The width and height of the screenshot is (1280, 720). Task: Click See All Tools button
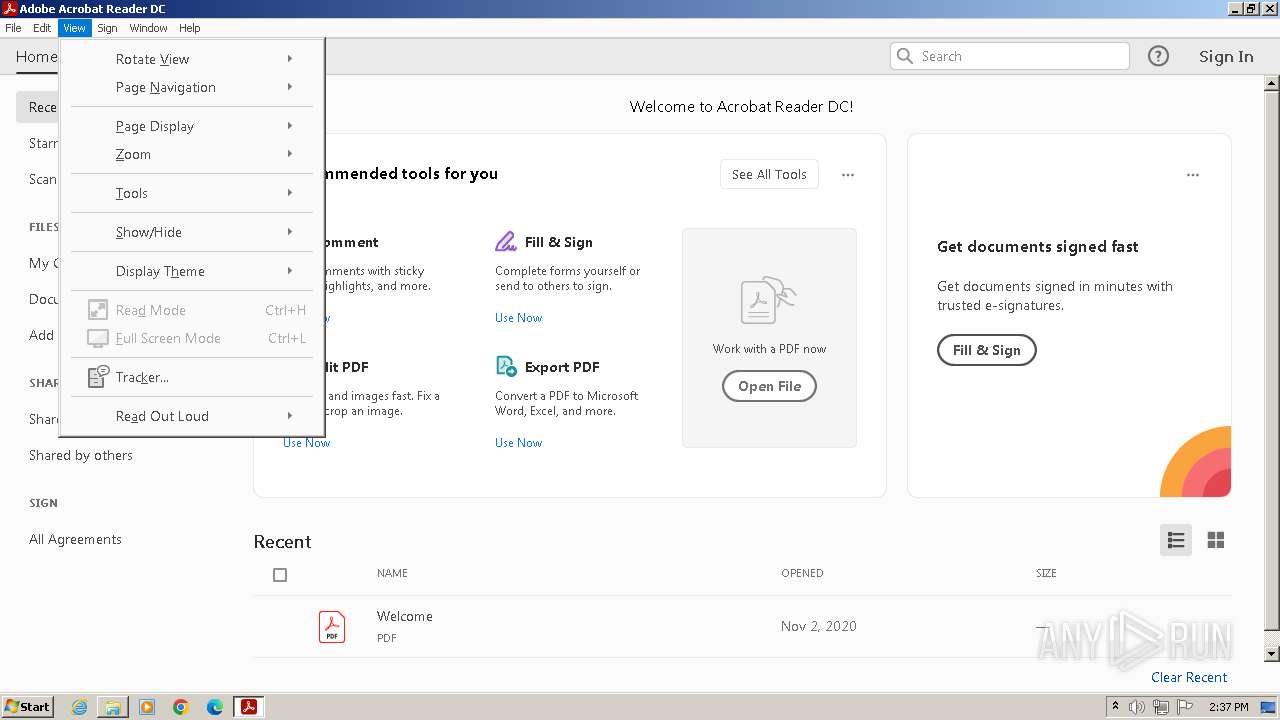click(x=769, y=174)
